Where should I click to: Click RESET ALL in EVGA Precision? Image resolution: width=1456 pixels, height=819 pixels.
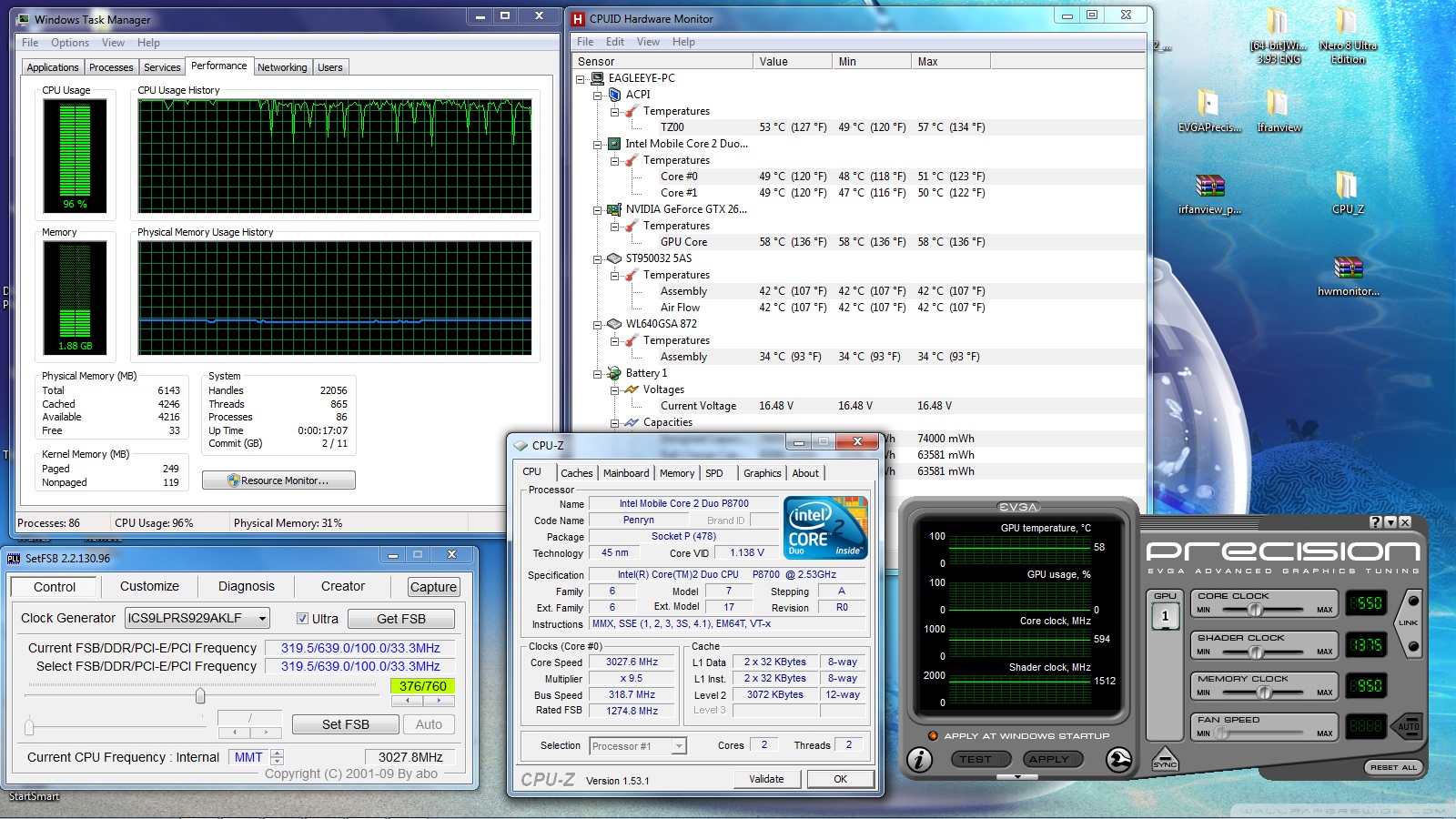[1393, 767]
